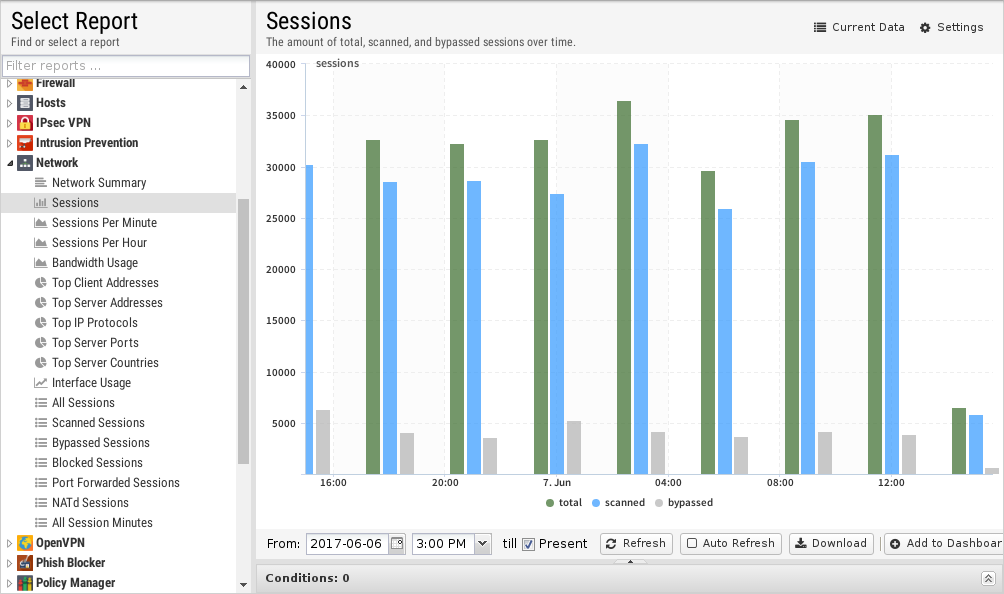Open the Bypassed Sessions report
The width and height of the screenshot is (1004, 594).
pyautogui.click(x=101, y=443)
